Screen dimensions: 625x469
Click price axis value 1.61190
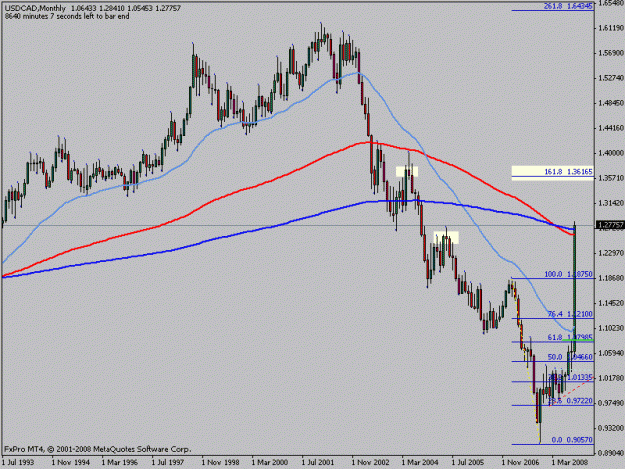(x=611, y=28)
